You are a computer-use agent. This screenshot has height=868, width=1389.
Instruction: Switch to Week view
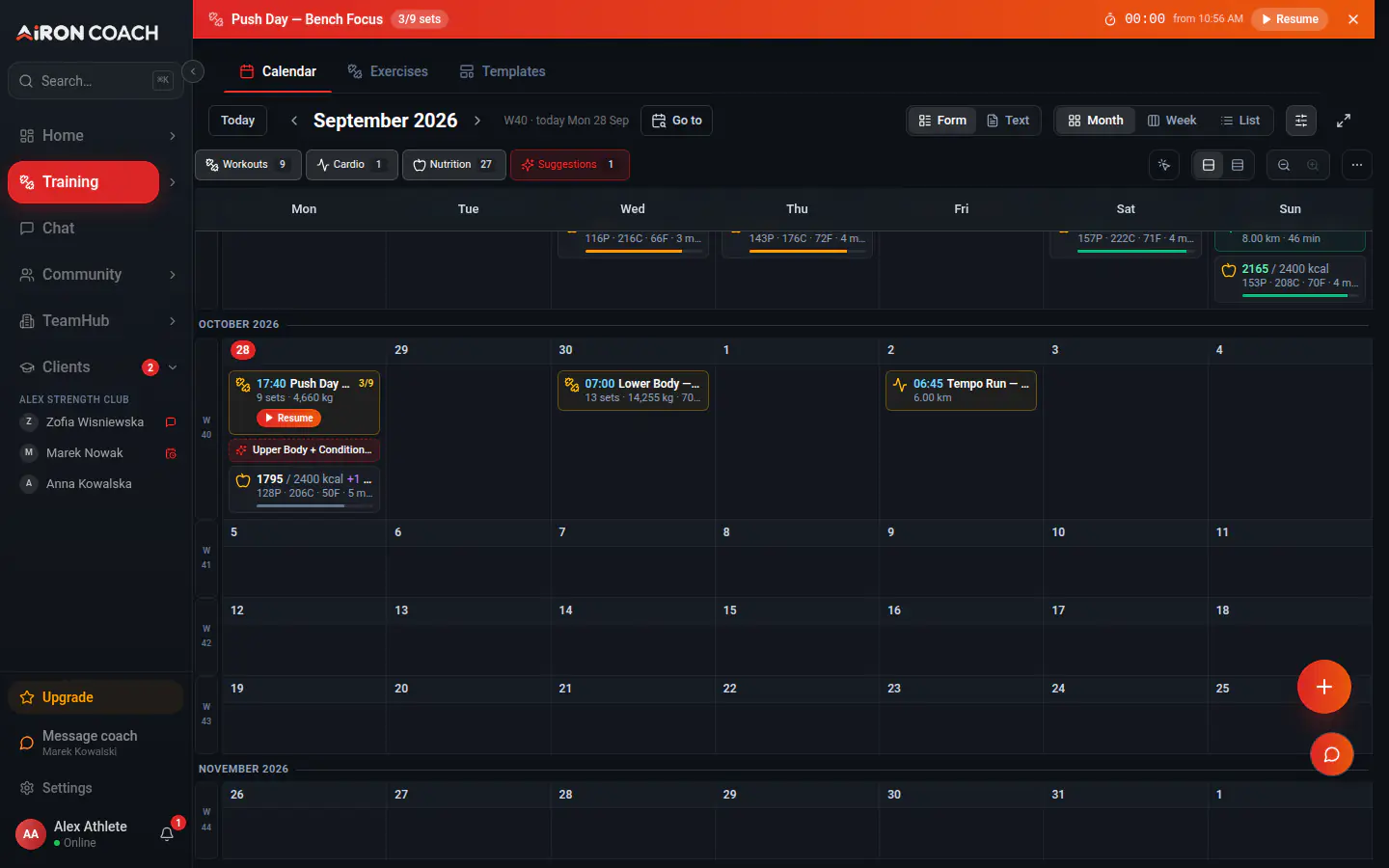tap(1172, 121)
